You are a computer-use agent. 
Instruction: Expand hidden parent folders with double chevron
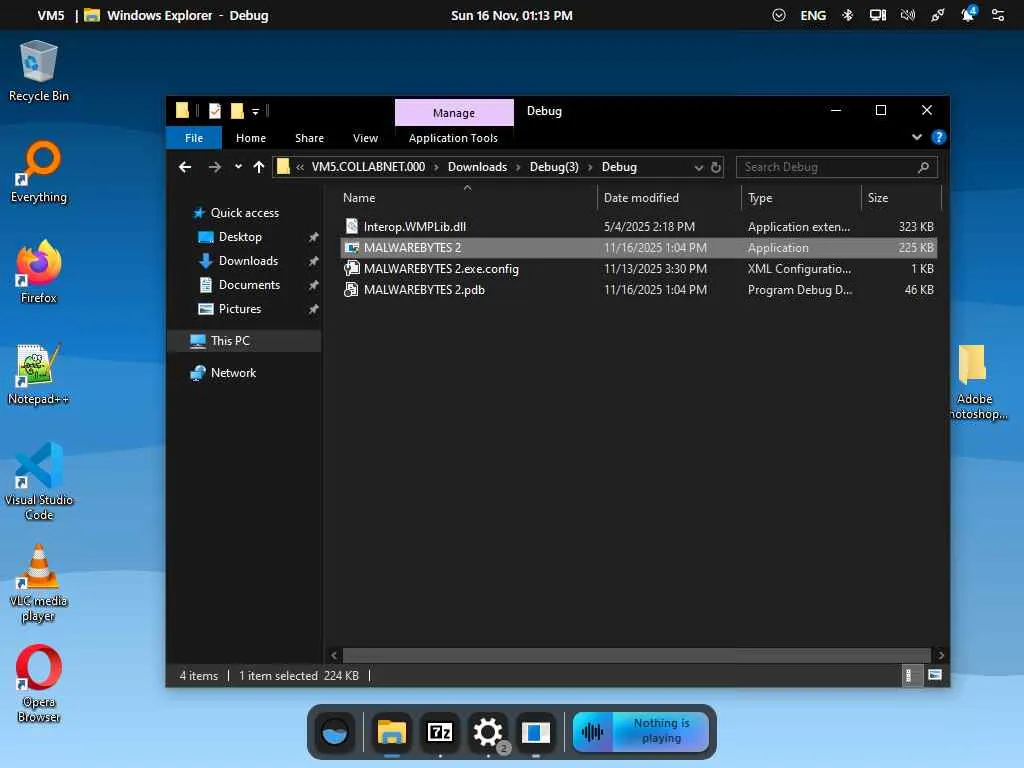point(300,167)
